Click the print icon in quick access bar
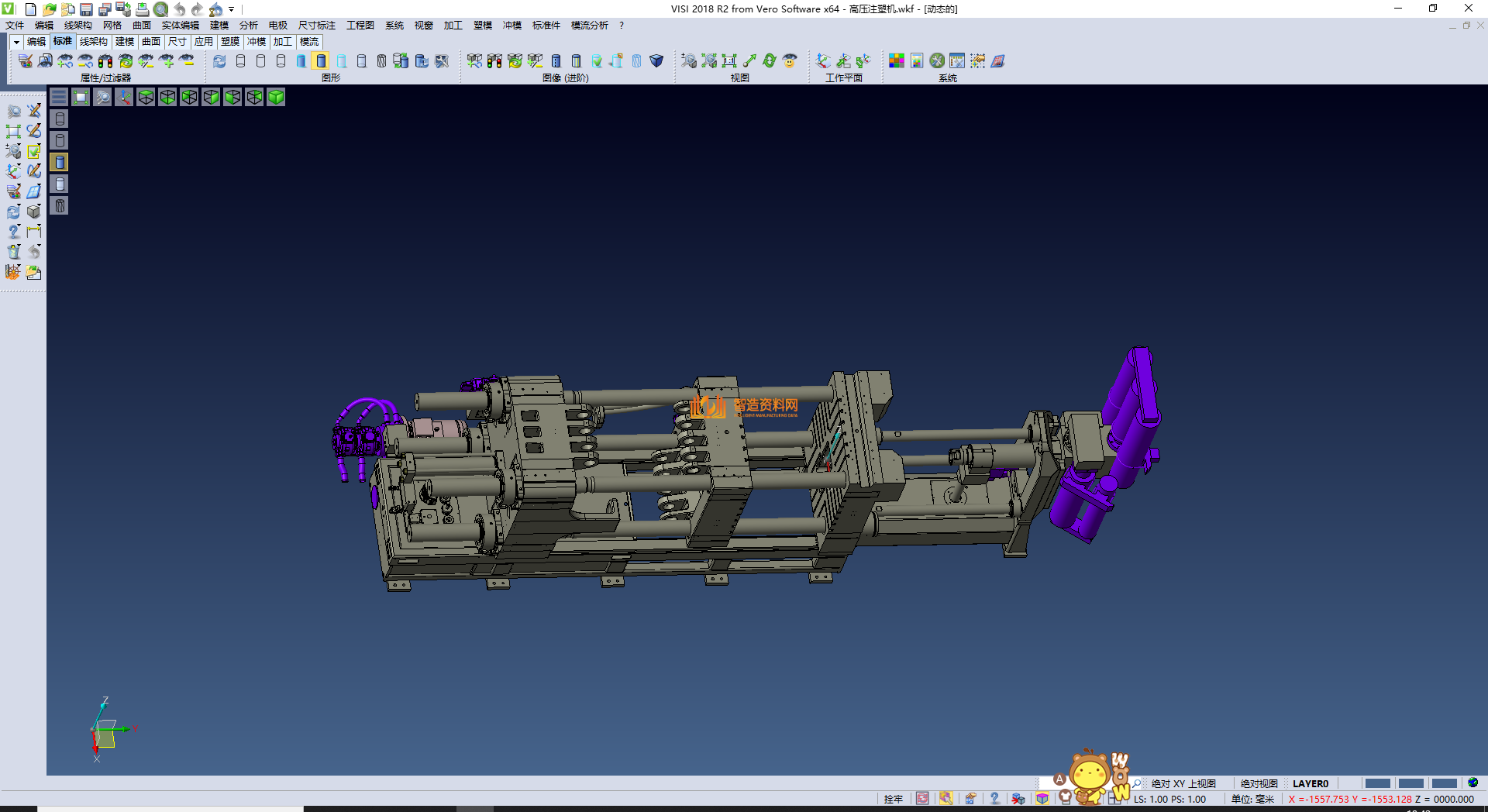1488x812 pixels. [x=143, y=9]
